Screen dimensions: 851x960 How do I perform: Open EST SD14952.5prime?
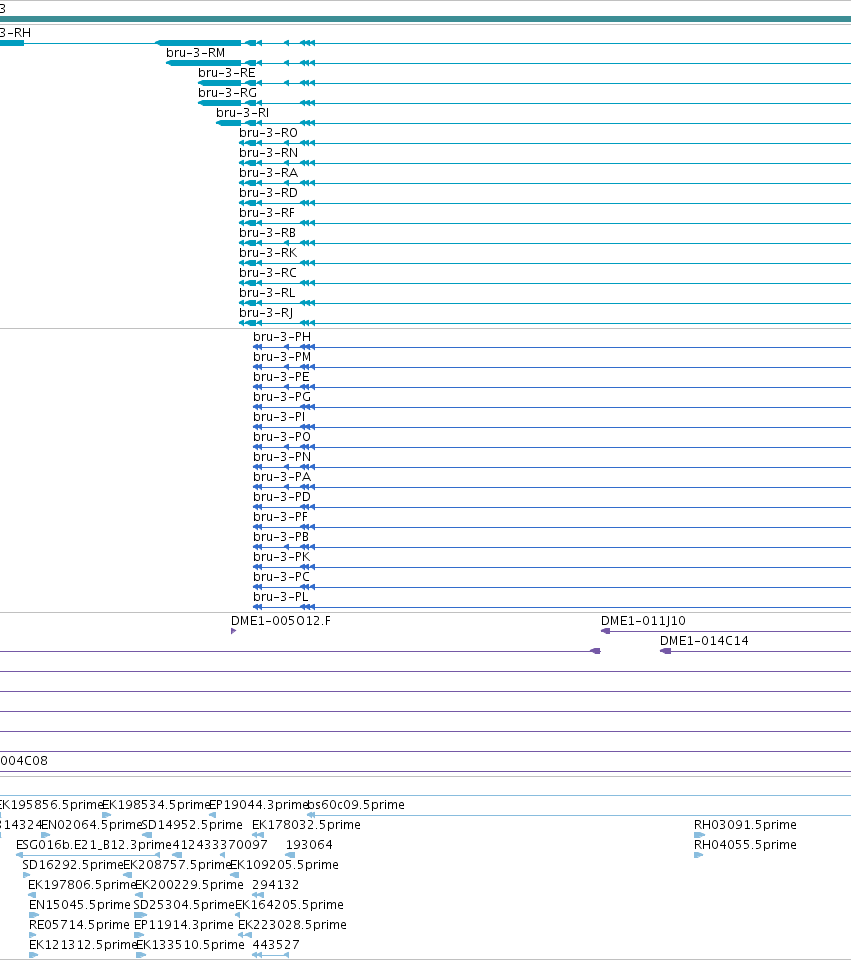tap(192, 825)
